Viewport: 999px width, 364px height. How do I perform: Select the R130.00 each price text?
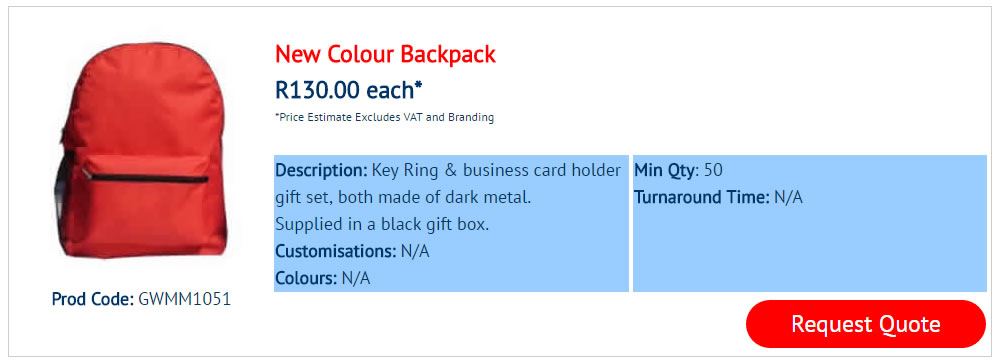pyautogui.click(x=349, y=90)
